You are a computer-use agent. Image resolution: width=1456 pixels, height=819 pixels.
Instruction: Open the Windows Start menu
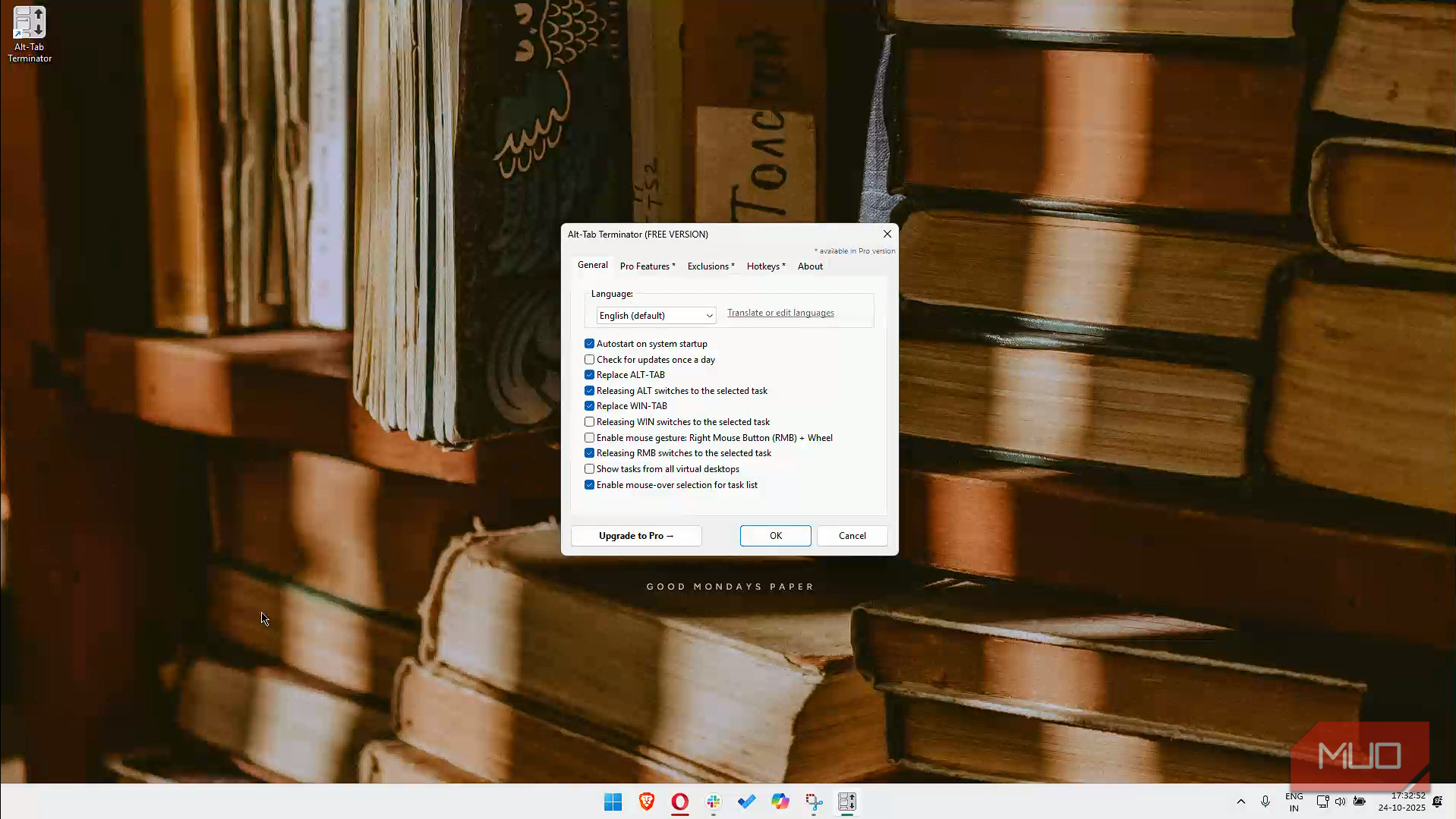tap(613, 802)
